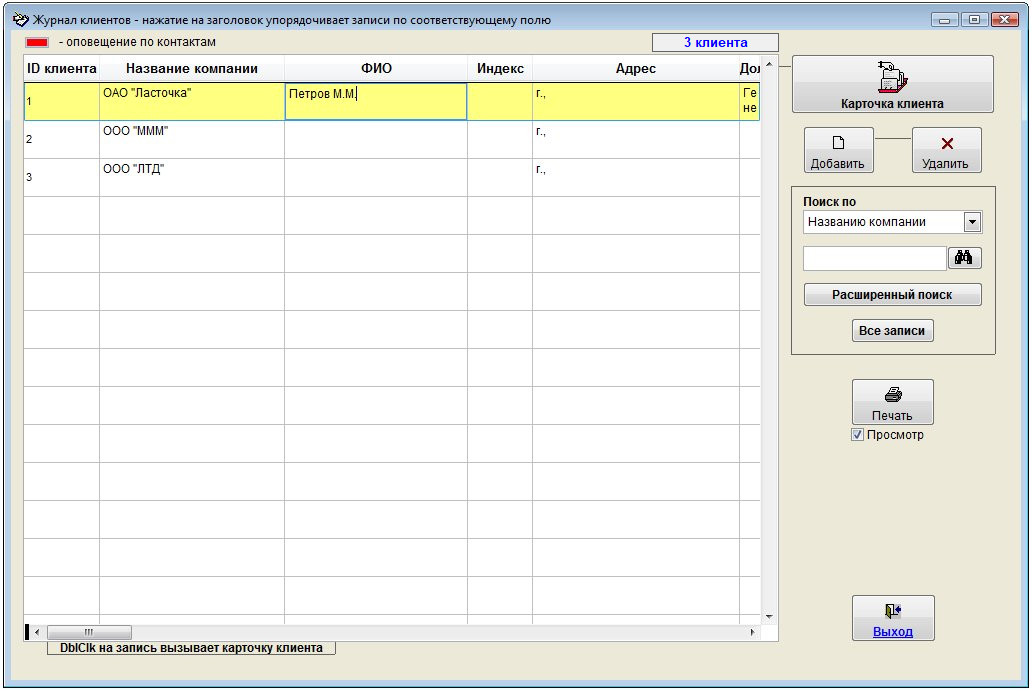Click the Выход exit door button

pyautogui.click(x=892, y=618)
